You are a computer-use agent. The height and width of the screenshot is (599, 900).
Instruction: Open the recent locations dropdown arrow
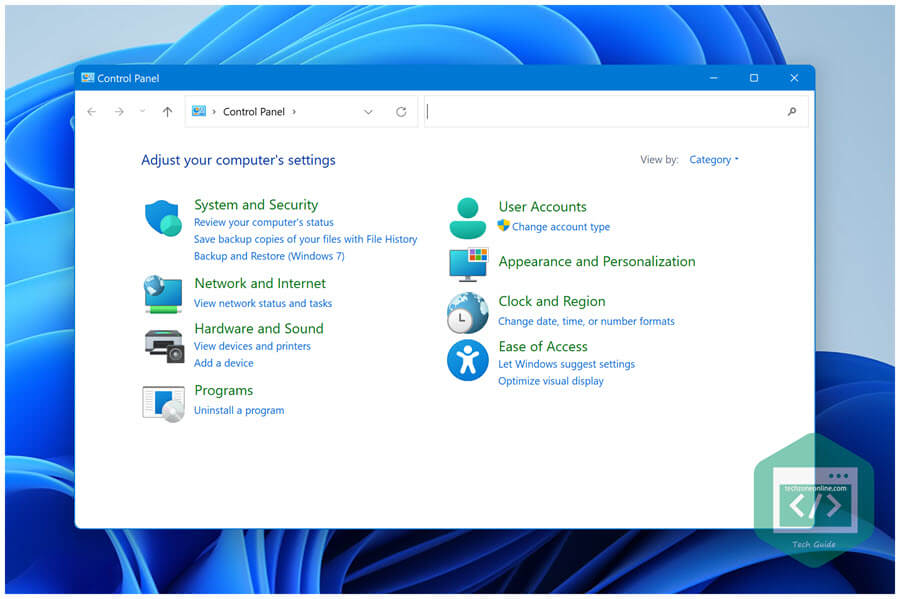click(142, 111)
